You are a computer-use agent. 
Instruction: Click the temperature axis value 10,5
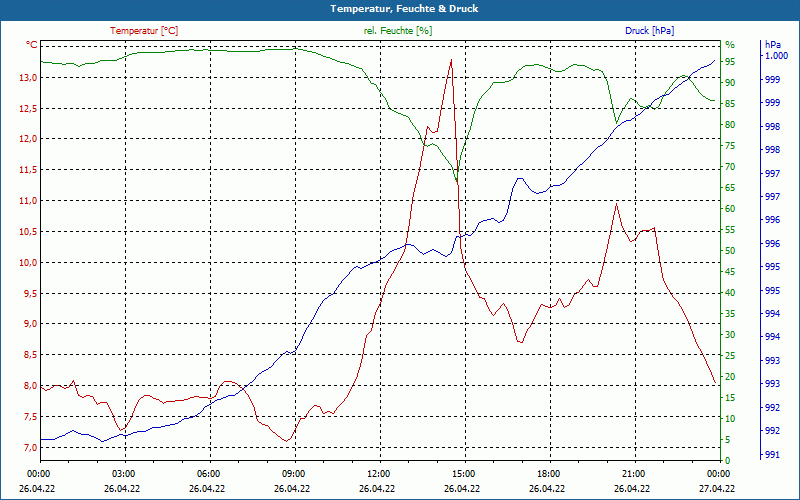point(29,232)
